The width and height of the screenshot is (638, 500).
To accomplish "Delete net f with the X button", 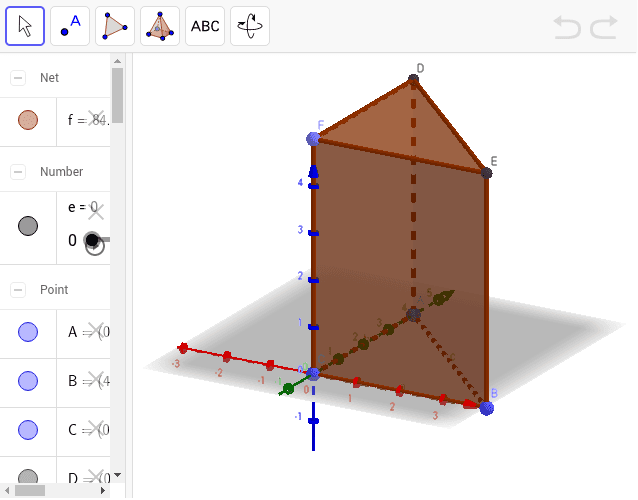I will [x=97, y=118].
